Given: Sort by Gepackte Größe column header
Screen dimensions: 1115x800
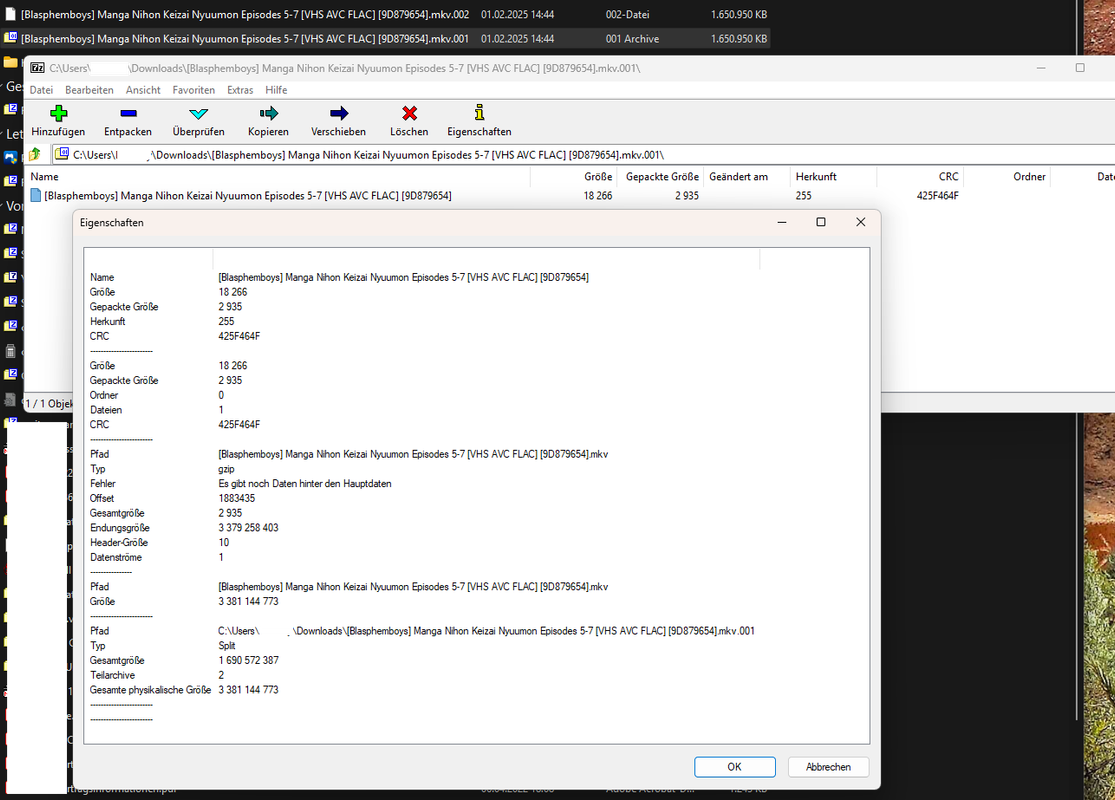Looking at the screenshot, I should coord(661,176).
